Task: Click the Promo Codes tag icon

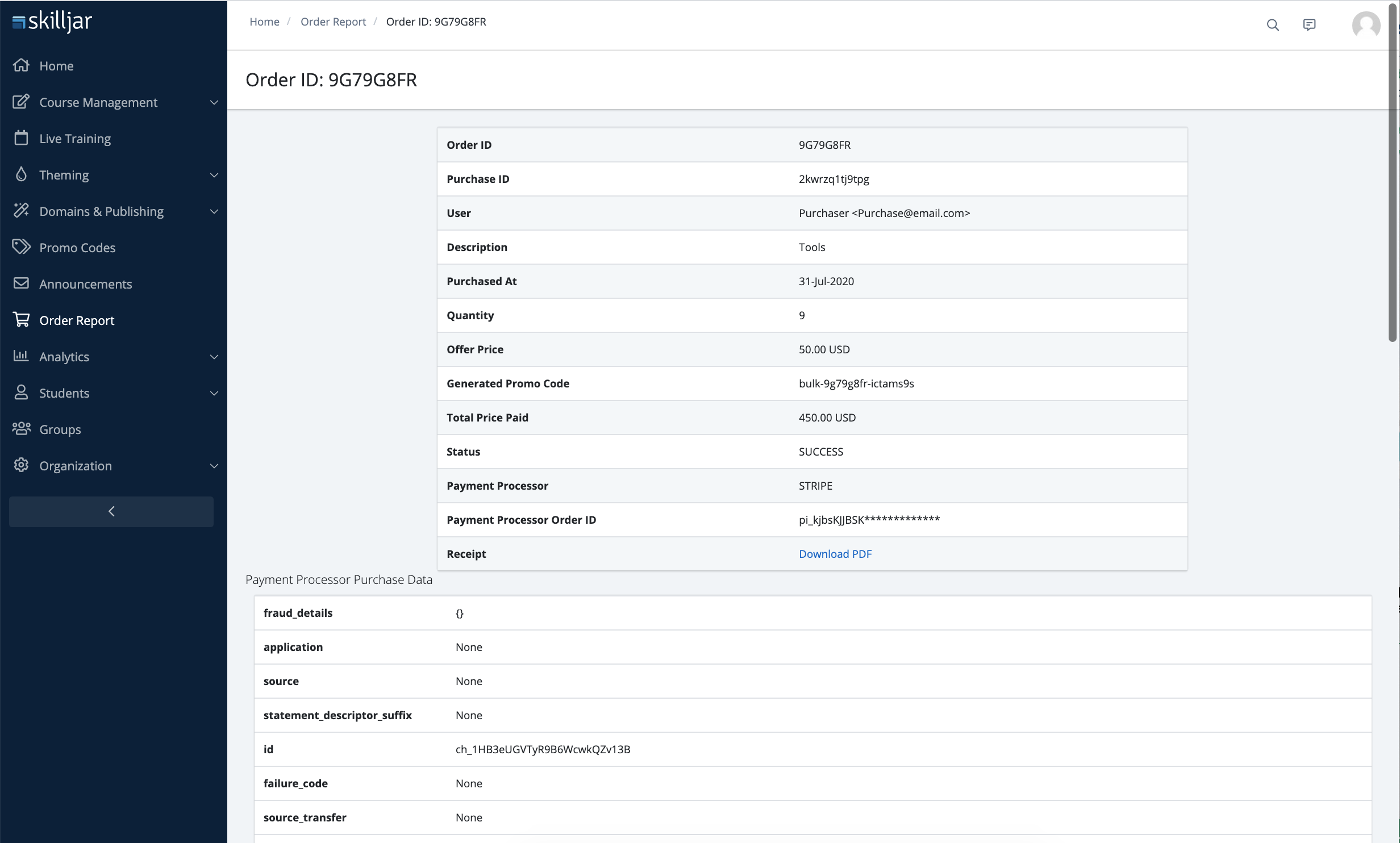Action: 21,247
